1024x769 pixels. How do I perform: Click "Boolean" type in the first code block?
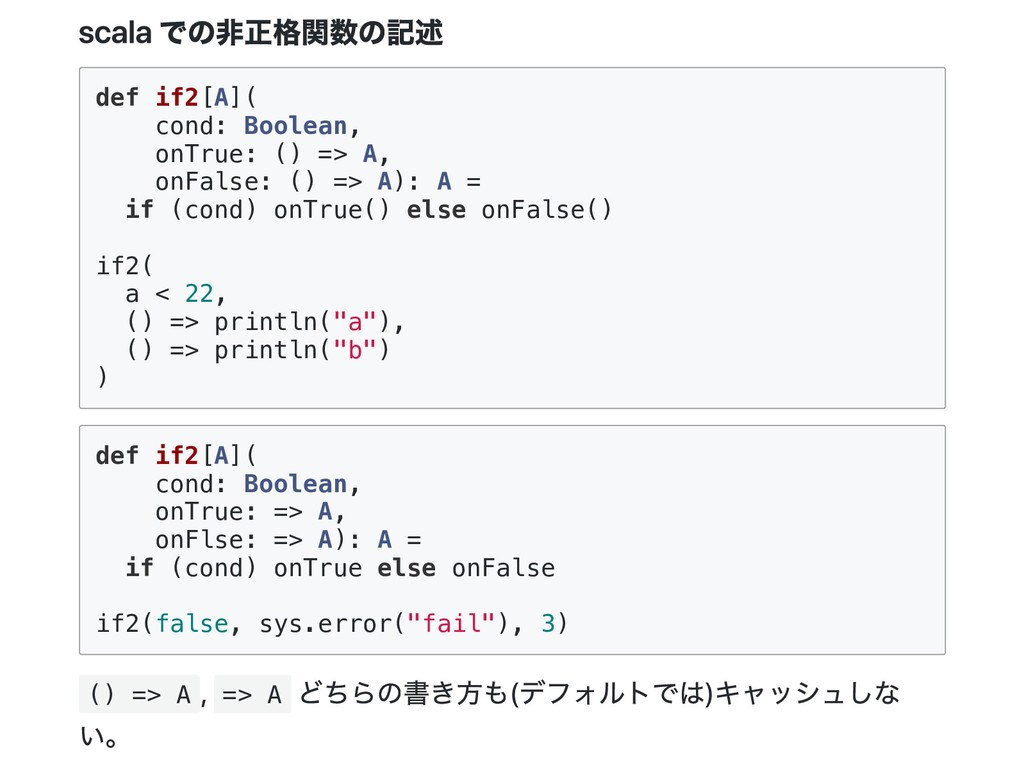(295, 126)
